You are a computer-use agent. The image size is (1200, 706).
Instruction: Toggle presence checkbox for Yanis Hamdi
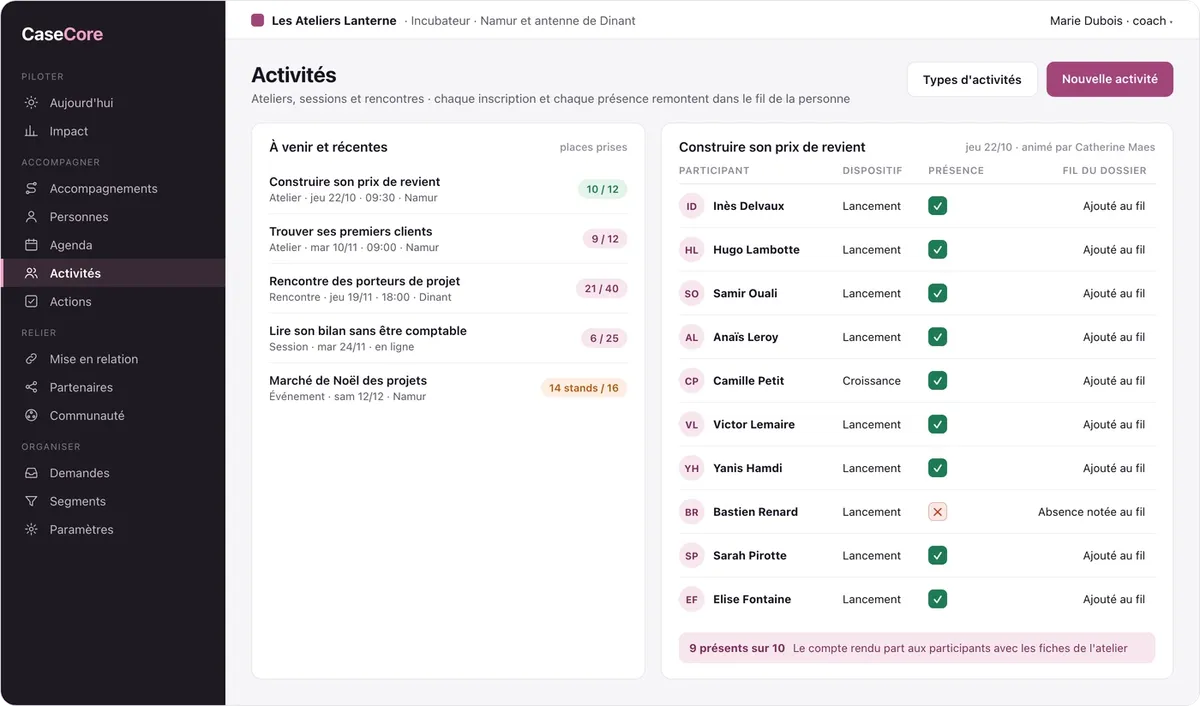(937, 468)
